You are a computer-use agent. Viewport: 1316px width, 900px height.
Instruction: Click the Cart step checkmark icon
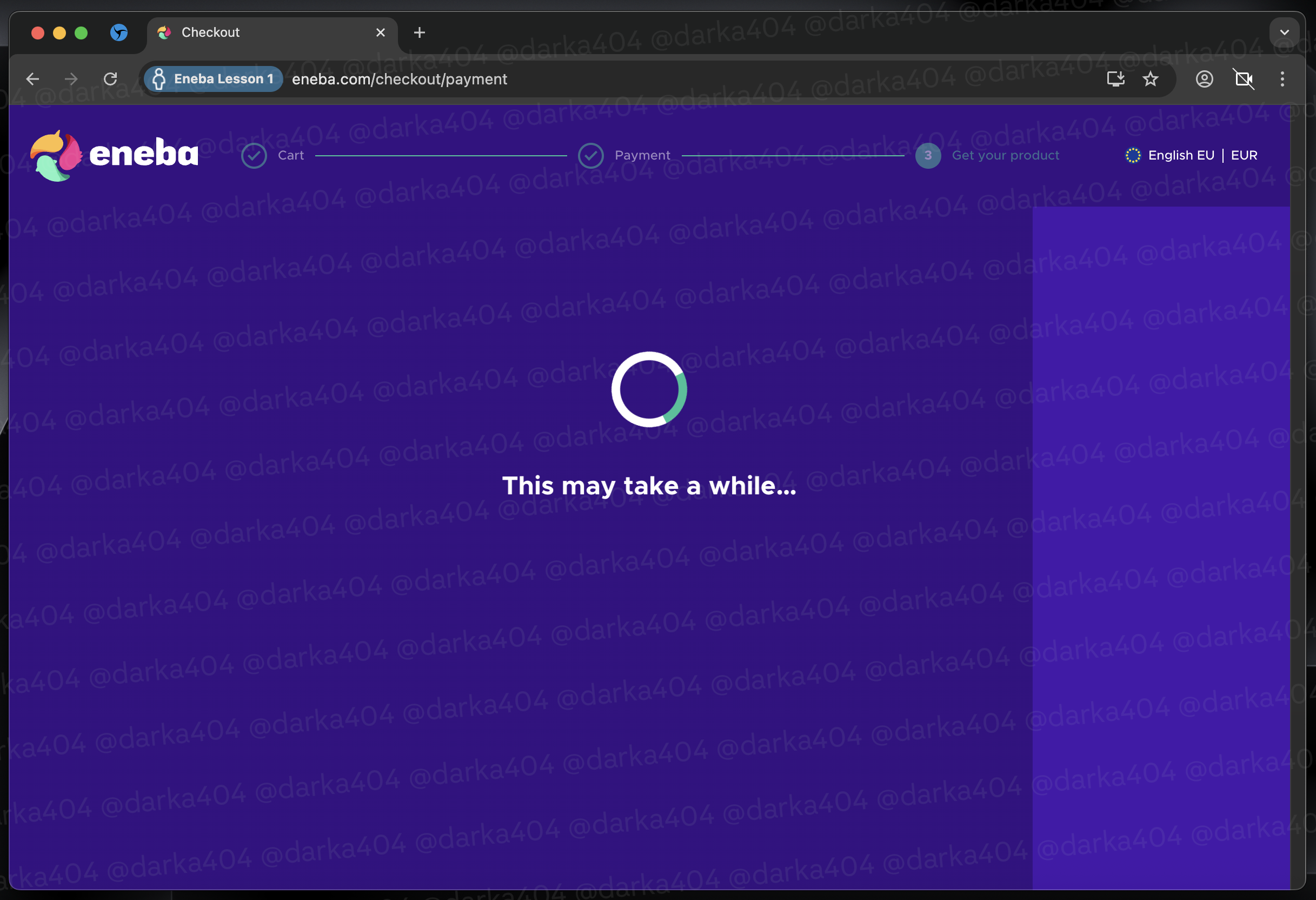point(254,155)
